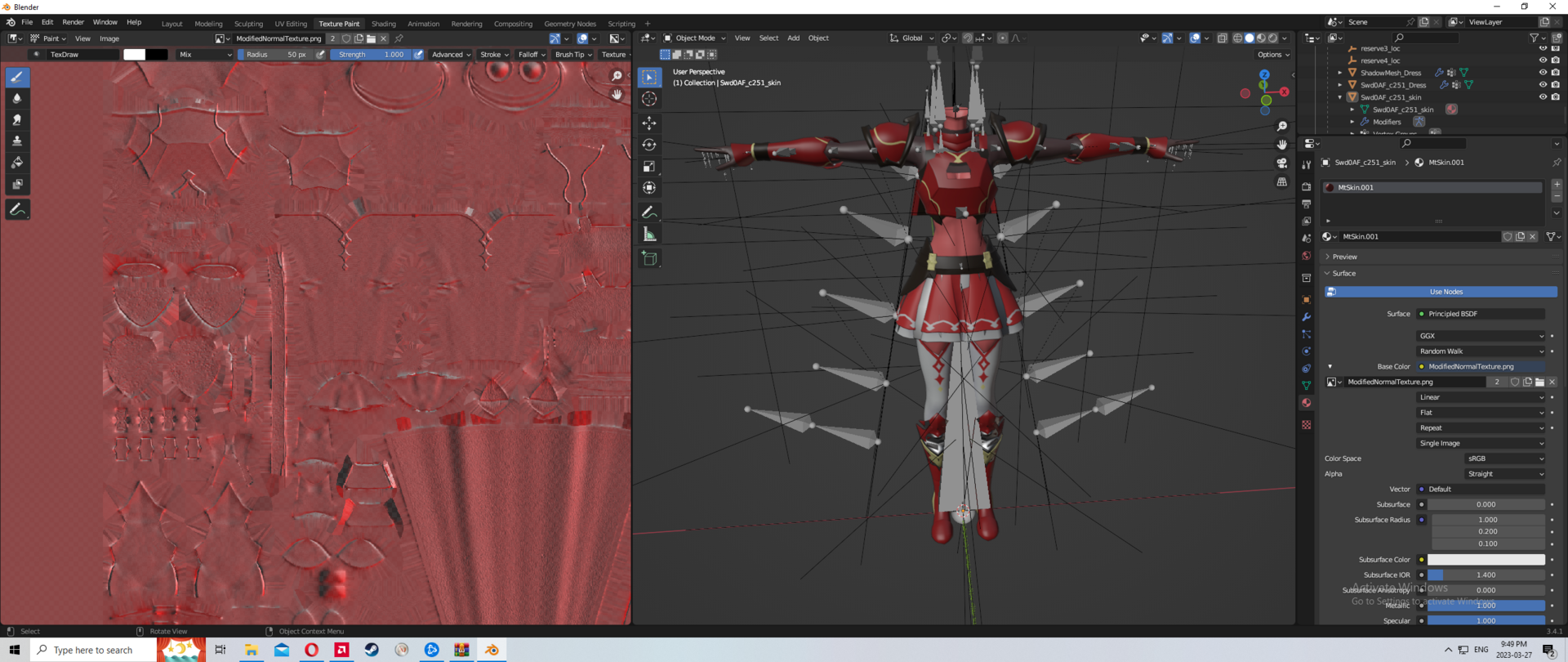Image resolution: width=1568 pixels, height=662 pixels.
Task: Open the Object Mode dropdown
Action: 694,38
